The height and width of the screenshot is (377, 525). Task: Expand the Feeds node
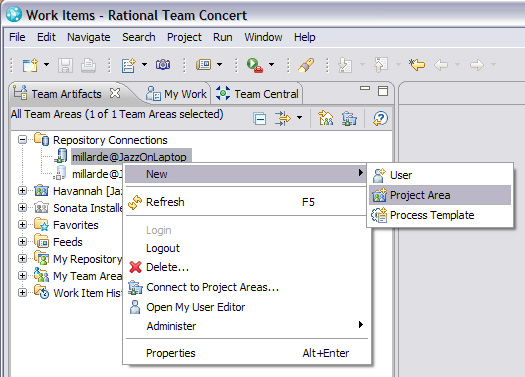pyautogui.click(x=22, y=241)
